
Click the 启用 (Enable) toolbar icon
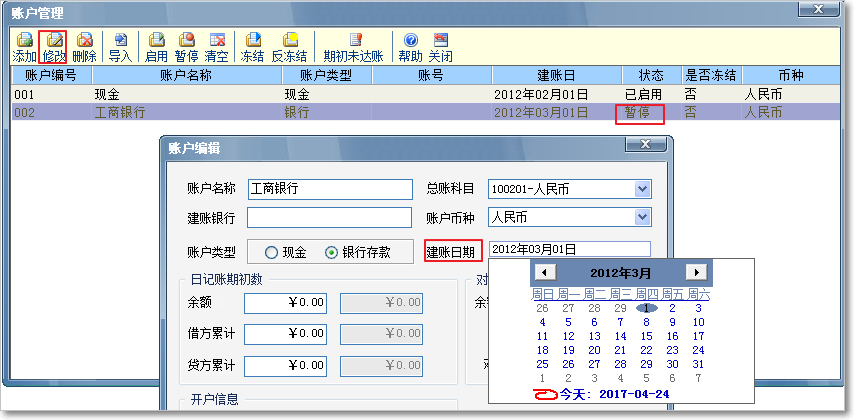156,47
